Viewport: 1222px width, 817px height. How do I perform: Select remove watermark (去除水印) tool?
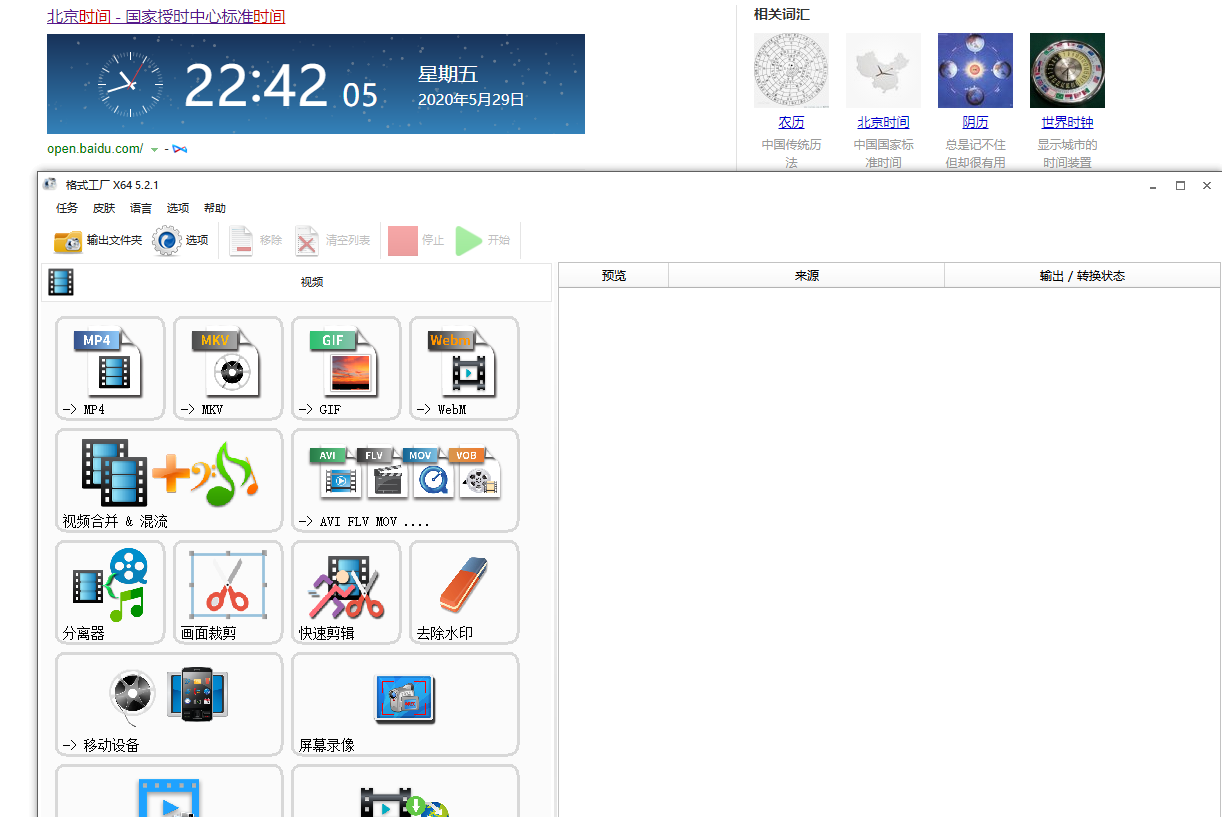[x=464, y=592]
